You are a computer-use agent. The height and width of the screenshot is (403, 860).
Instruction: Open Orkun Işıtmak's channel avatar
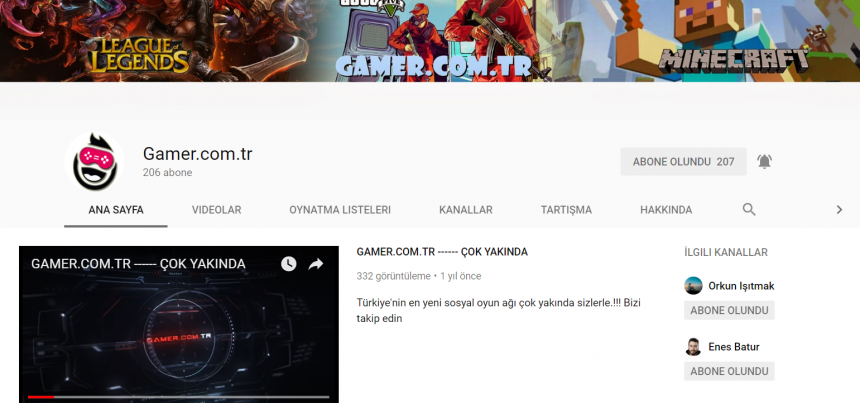[x=693, y=286]
